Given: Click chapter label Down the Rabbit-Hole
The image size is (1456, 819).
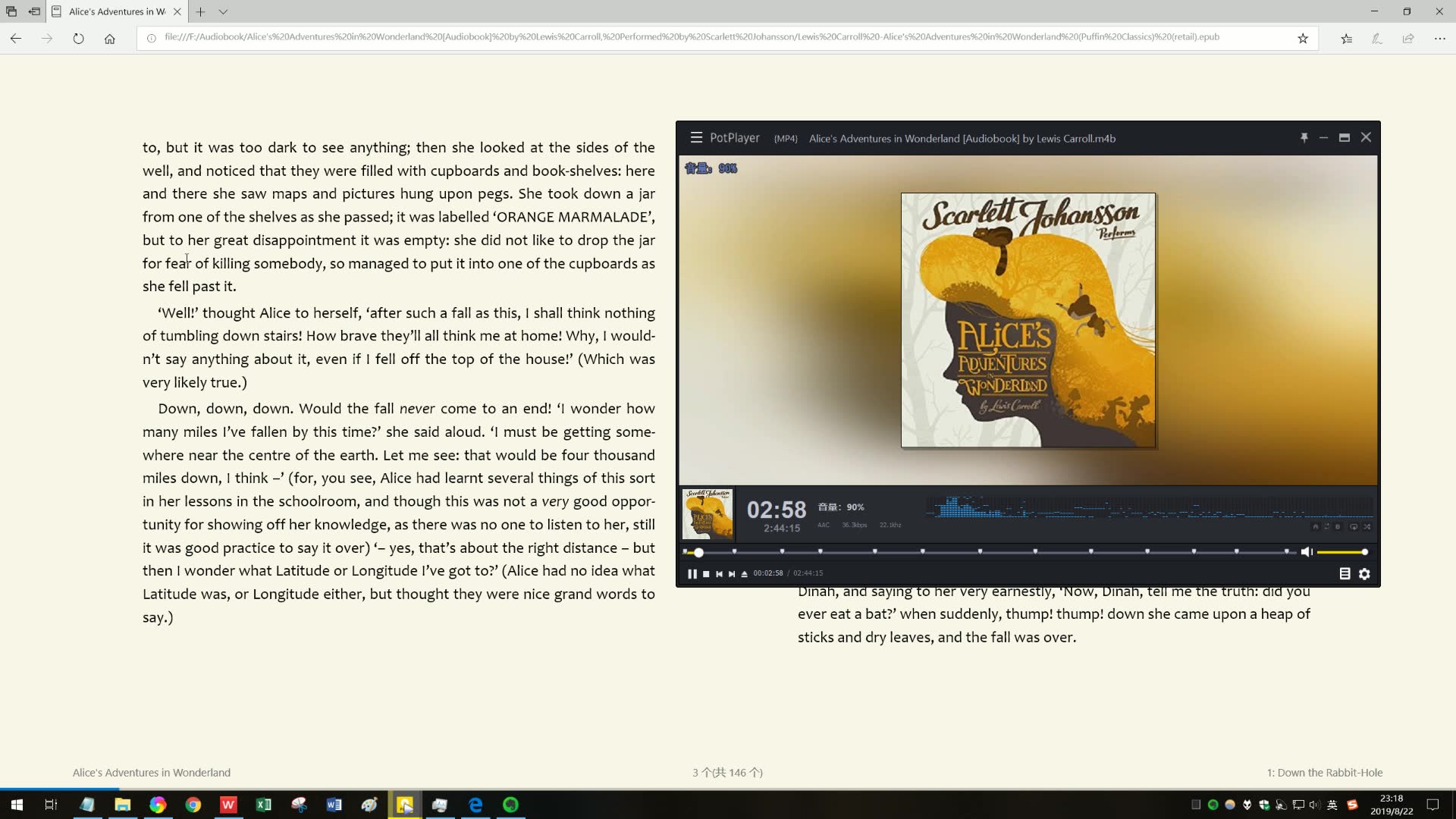Looking at the screenshot, I should [x=1325, y=772].
